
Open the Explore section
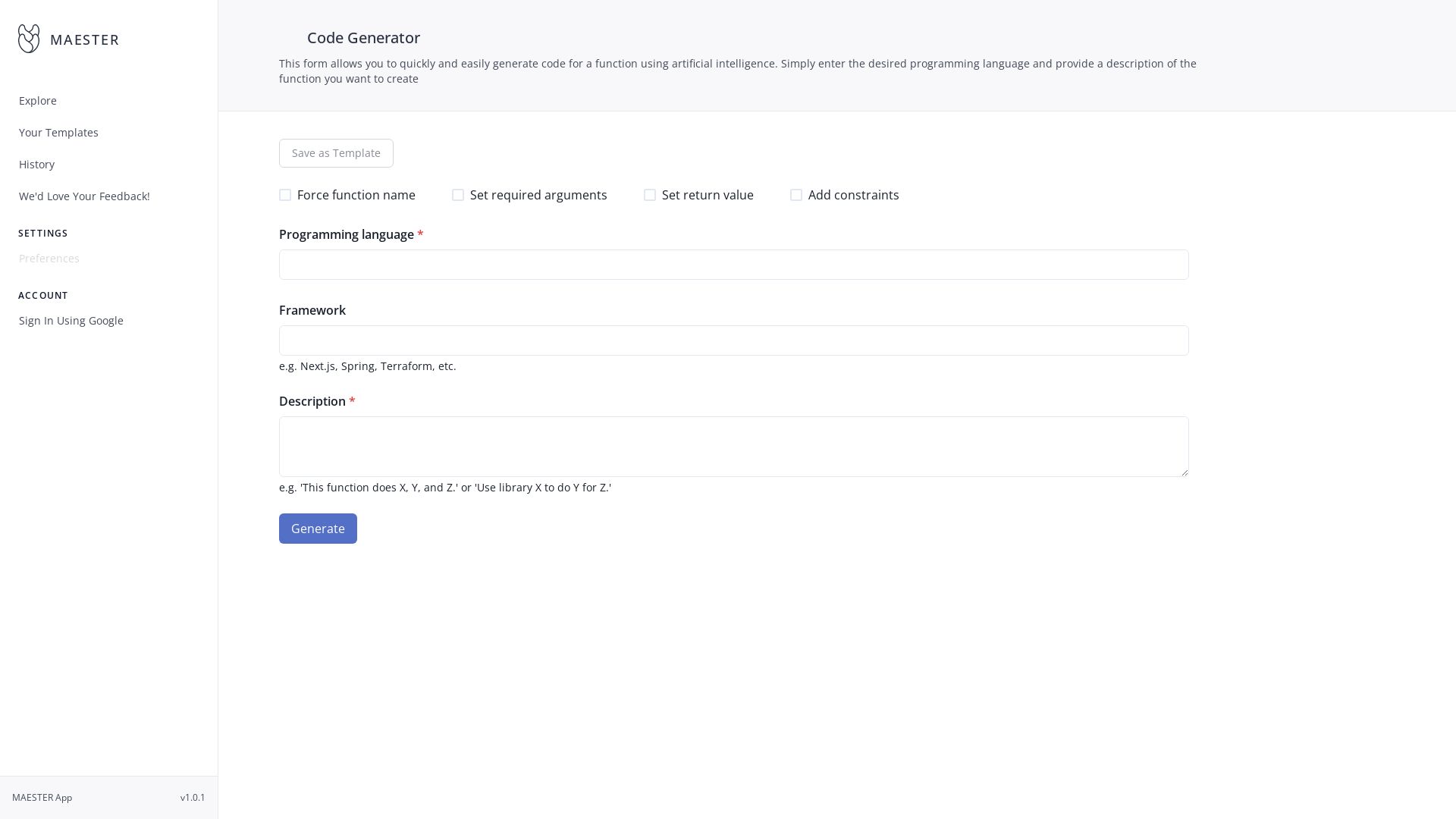[x=37, y=100]
